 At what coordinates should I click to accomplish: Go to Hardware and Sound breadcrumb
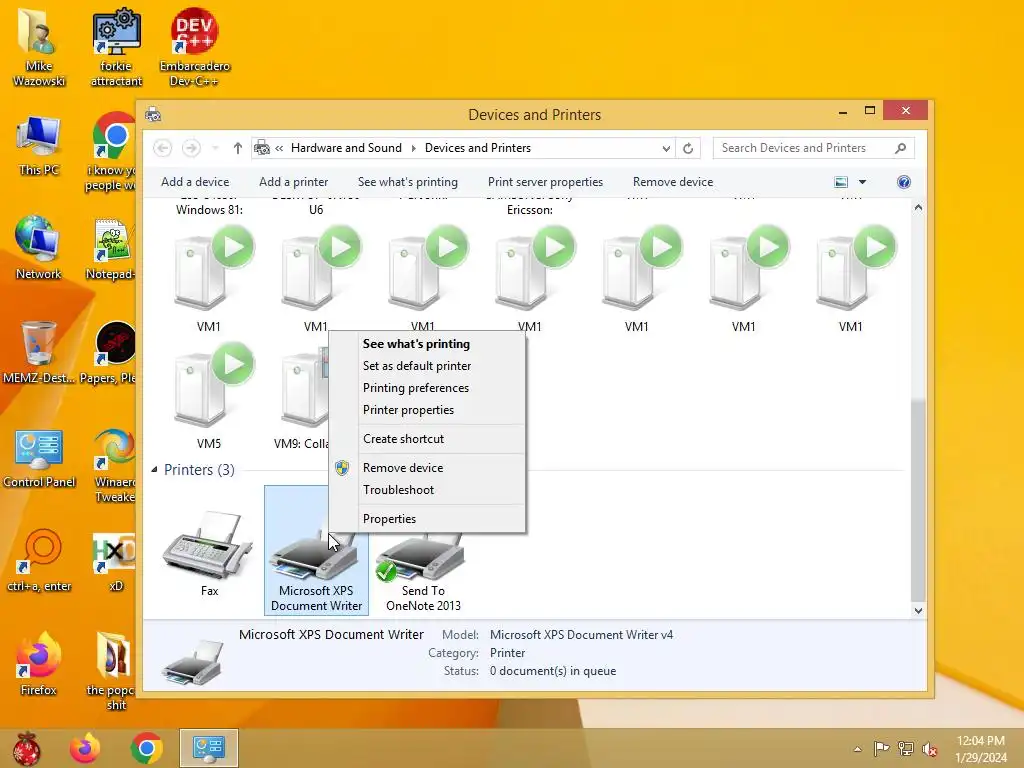(x=346, y=148)
